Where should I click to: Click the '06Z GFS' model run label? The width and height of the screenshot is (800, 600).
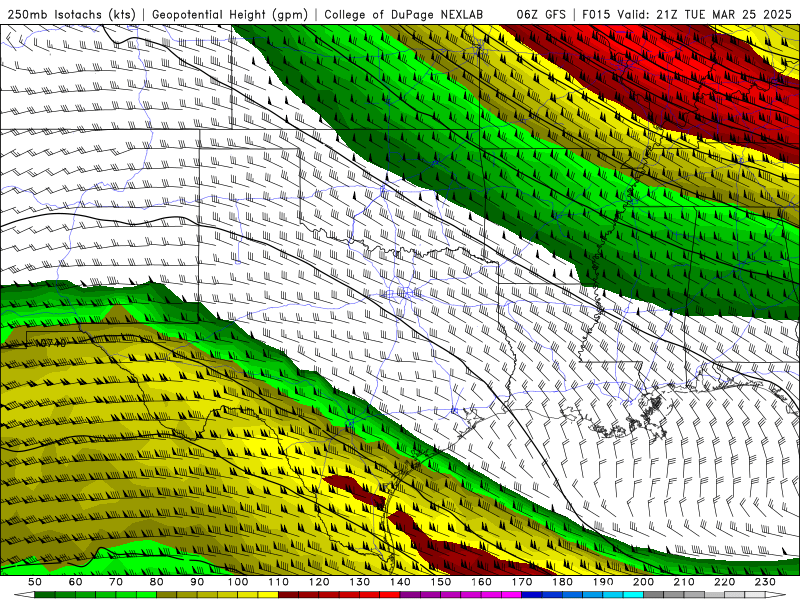pos(541,14)
